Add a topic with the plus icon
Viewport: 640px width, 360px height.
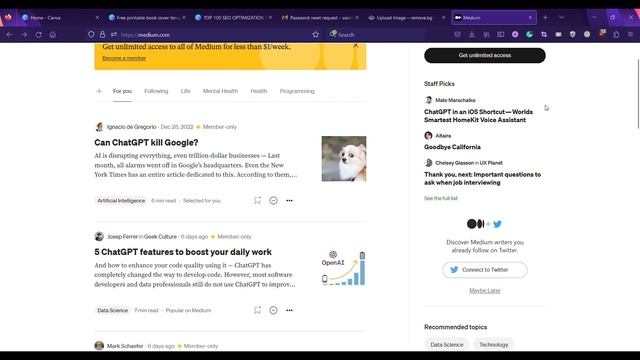point(99,91)
